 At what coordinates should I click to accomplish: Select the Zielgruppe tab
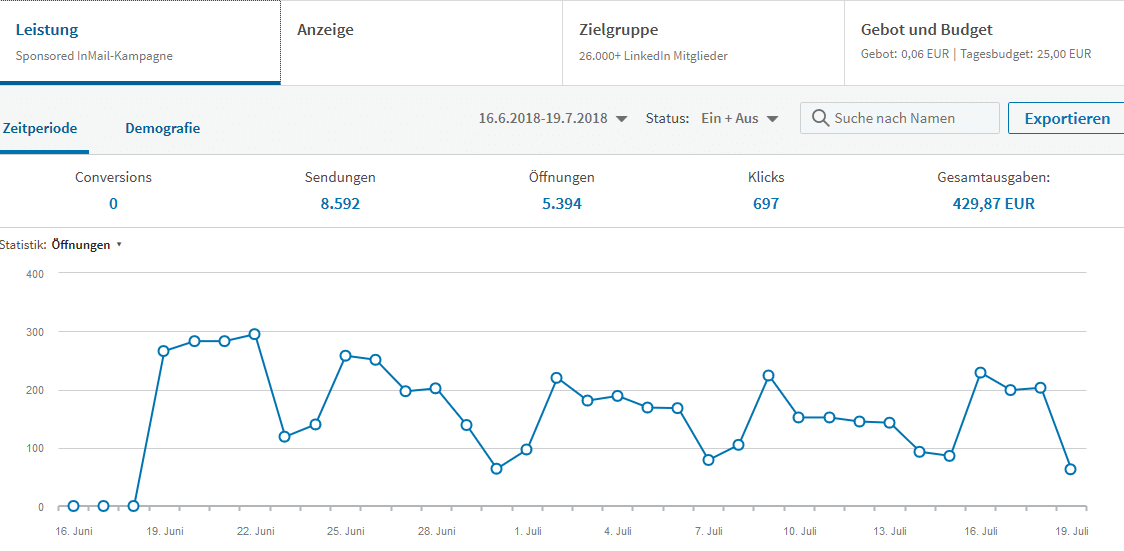[x=703, y=42]
